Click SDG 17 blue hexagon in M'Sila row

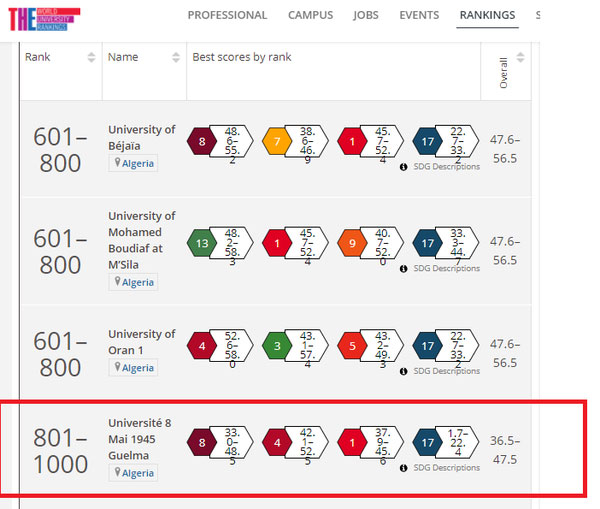pyautogui.click(x=427, y=243)
